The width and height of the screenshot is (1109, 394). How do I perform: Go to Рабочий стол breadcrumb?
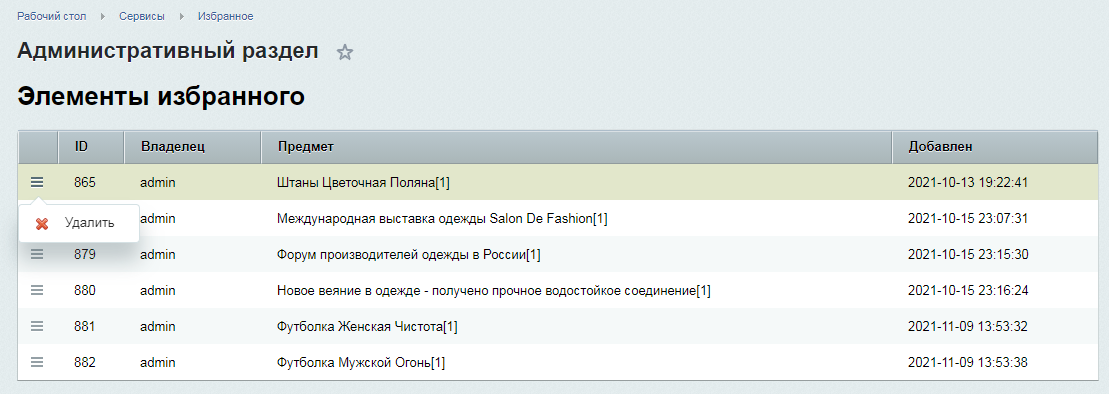click(x=52, y=16)
